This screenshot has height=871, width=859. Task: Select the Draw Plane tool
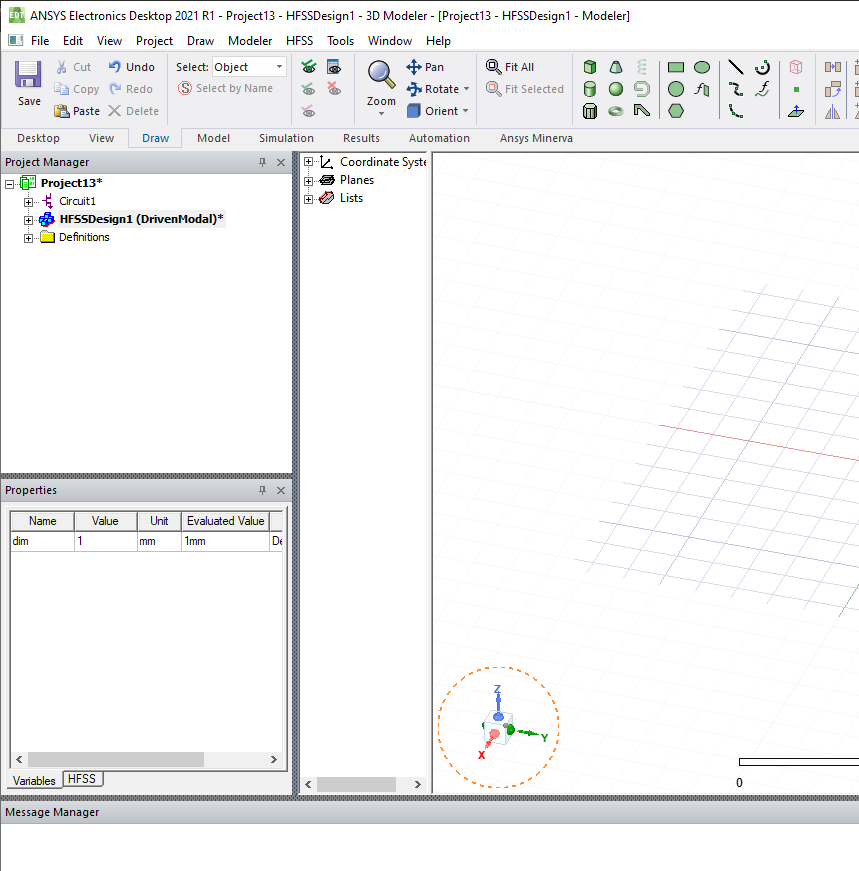(x=796, y=111)
